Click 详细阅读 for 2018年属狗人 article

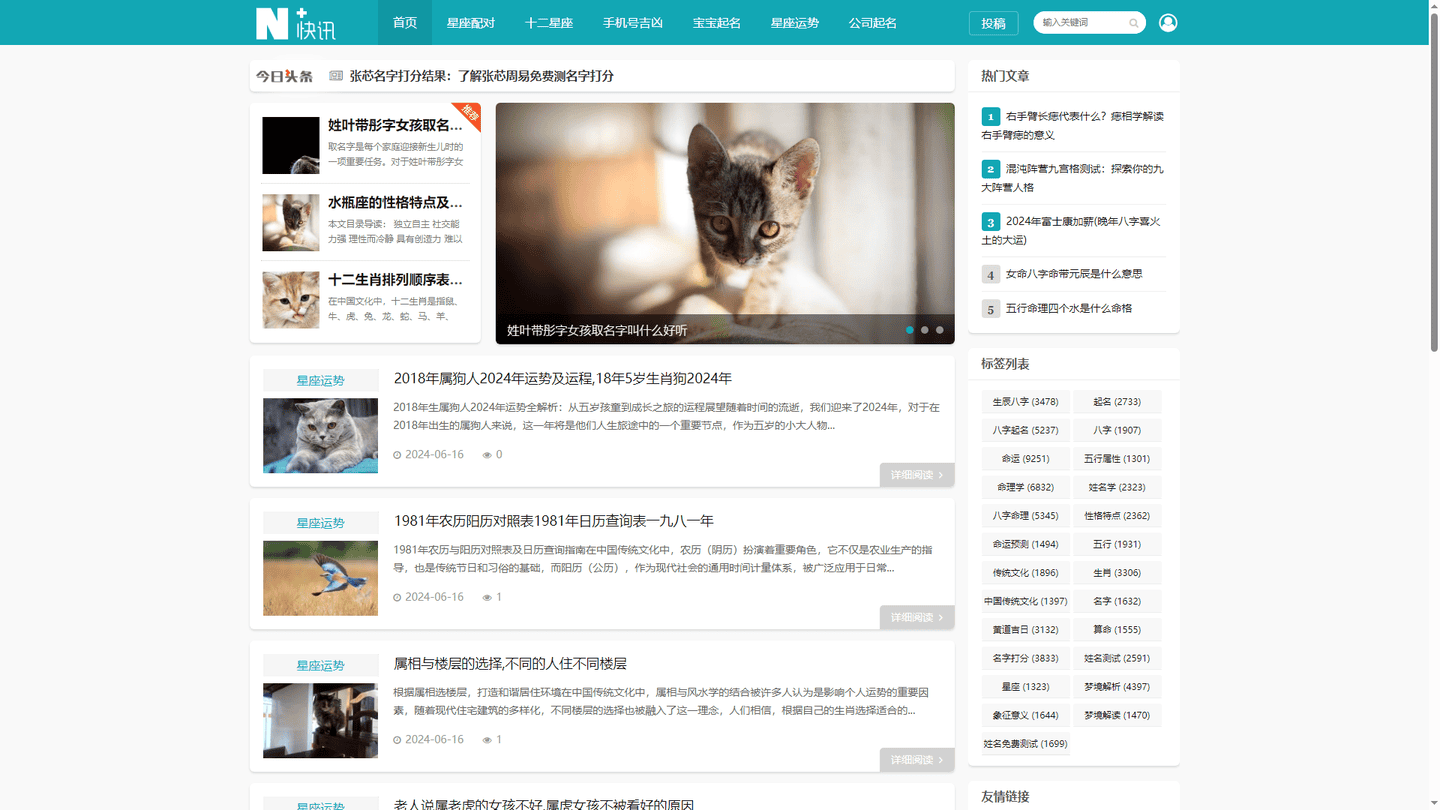917,475
